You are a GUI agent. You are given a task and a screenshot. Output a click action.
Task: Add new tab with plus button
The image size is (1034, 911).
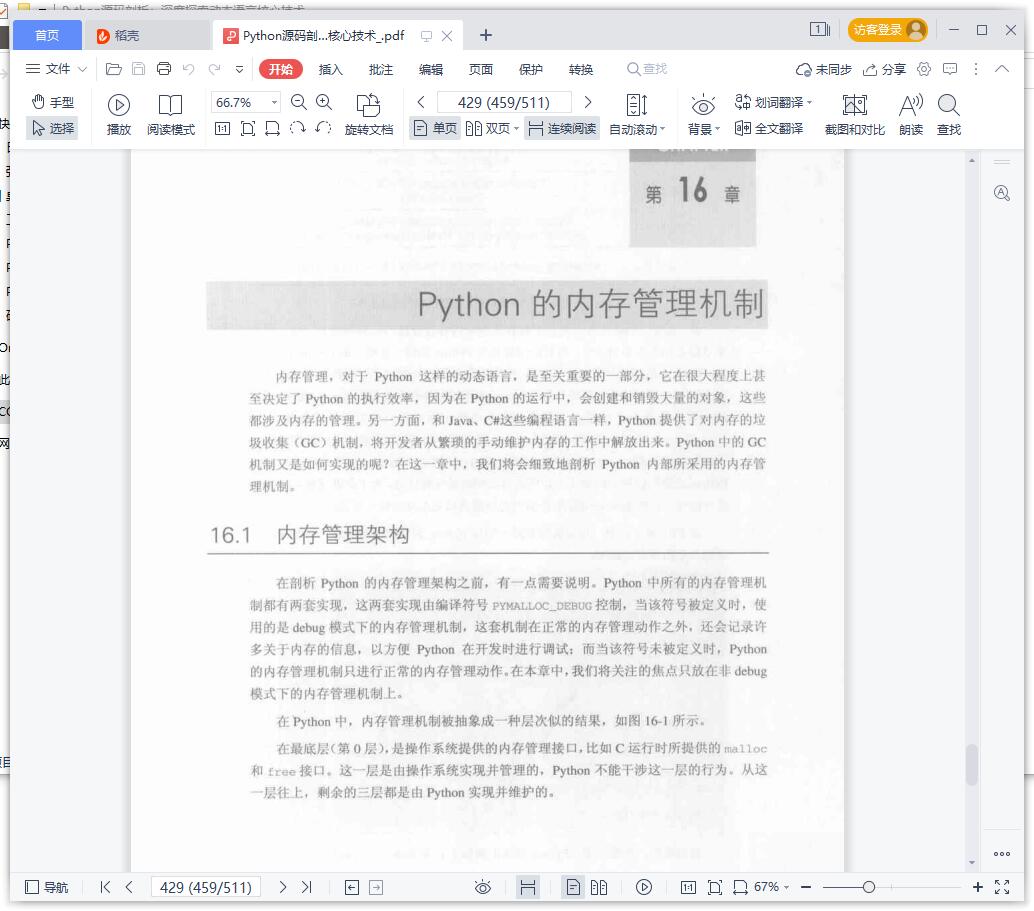click(x=485, y=36)
